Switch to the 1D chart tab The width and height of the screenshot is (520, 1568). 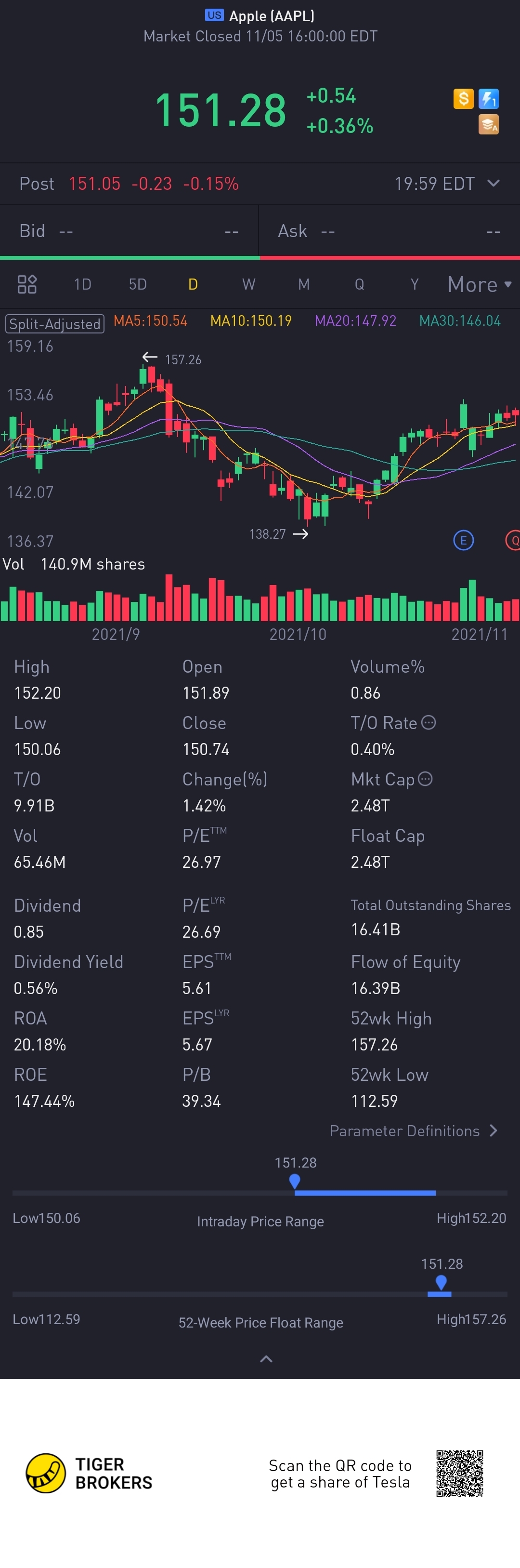click(82, 284)
